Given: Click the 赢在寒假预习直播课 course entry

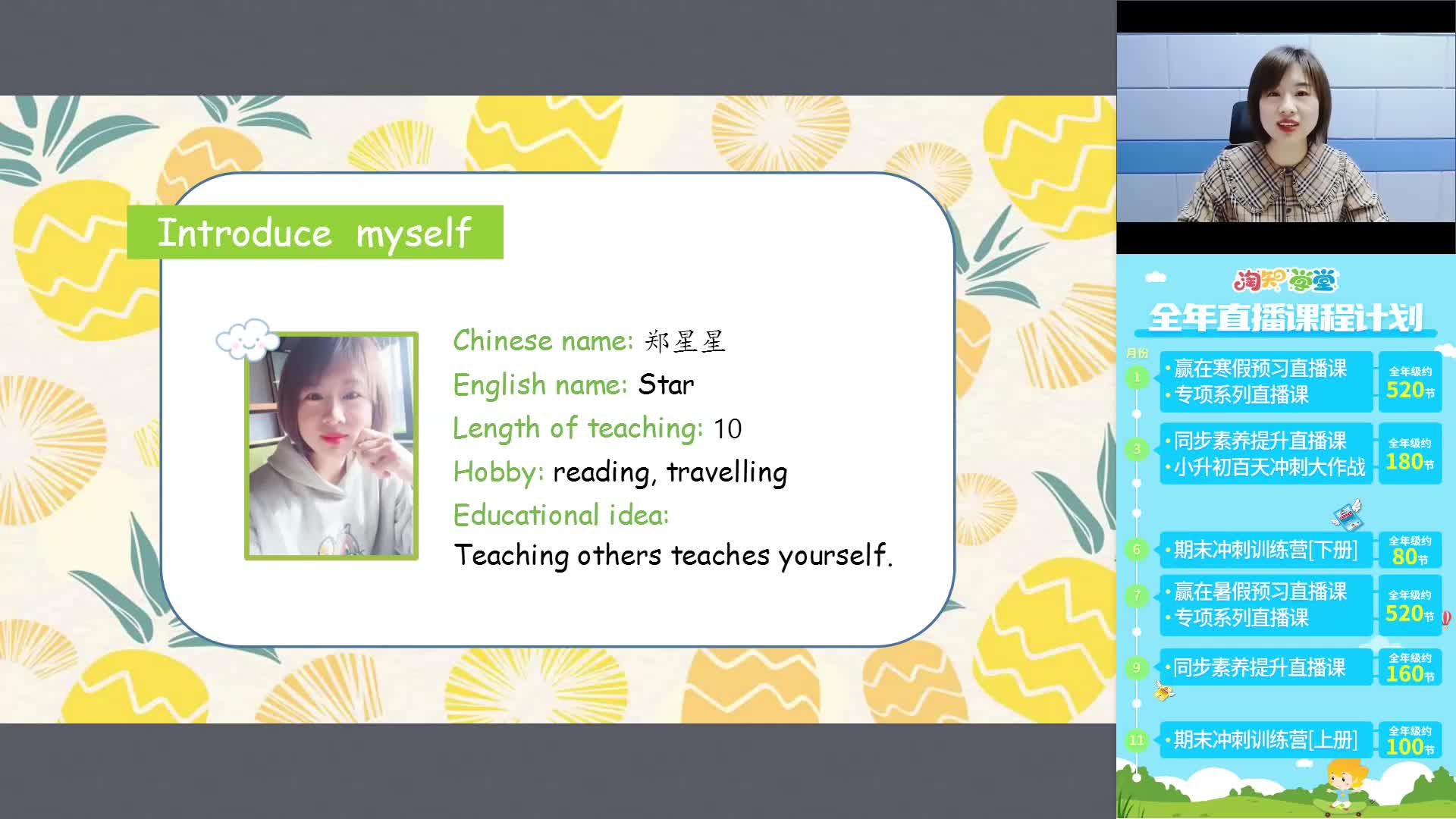Looking at the screenshot, I should click(1260, 369).
